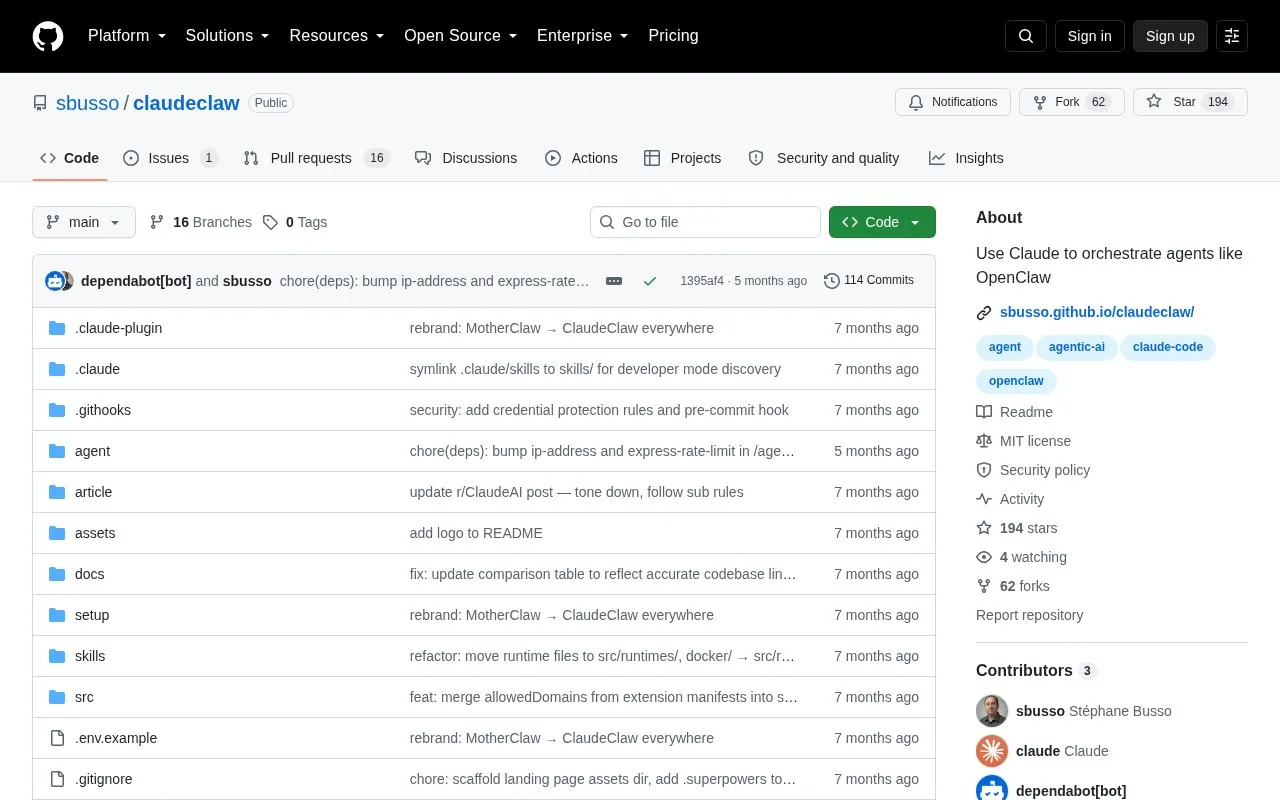Go to the GitHub homepage logo
The width and height of the screenshot is (1280, 800).
[x=48, y=36]
